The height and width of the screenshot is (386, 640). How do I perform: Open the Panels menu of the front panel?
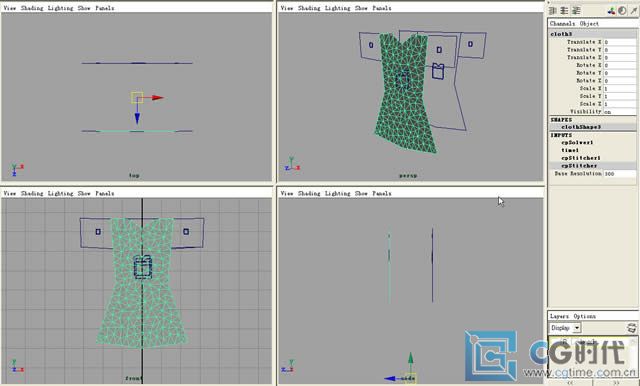coord(105,193)
